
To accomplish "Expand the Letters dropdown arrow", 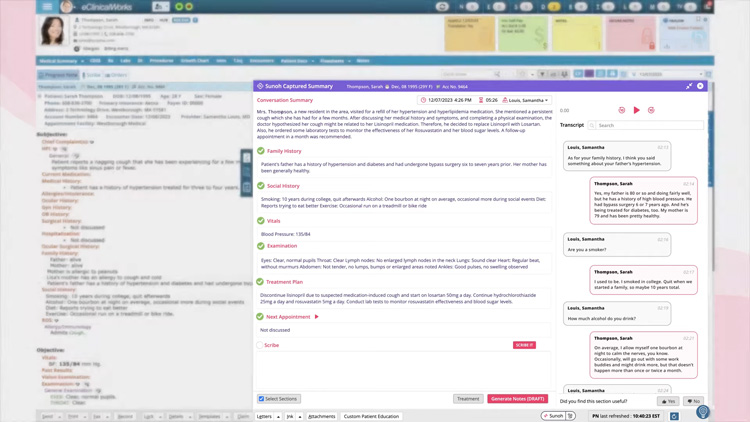I will point(278,417).
